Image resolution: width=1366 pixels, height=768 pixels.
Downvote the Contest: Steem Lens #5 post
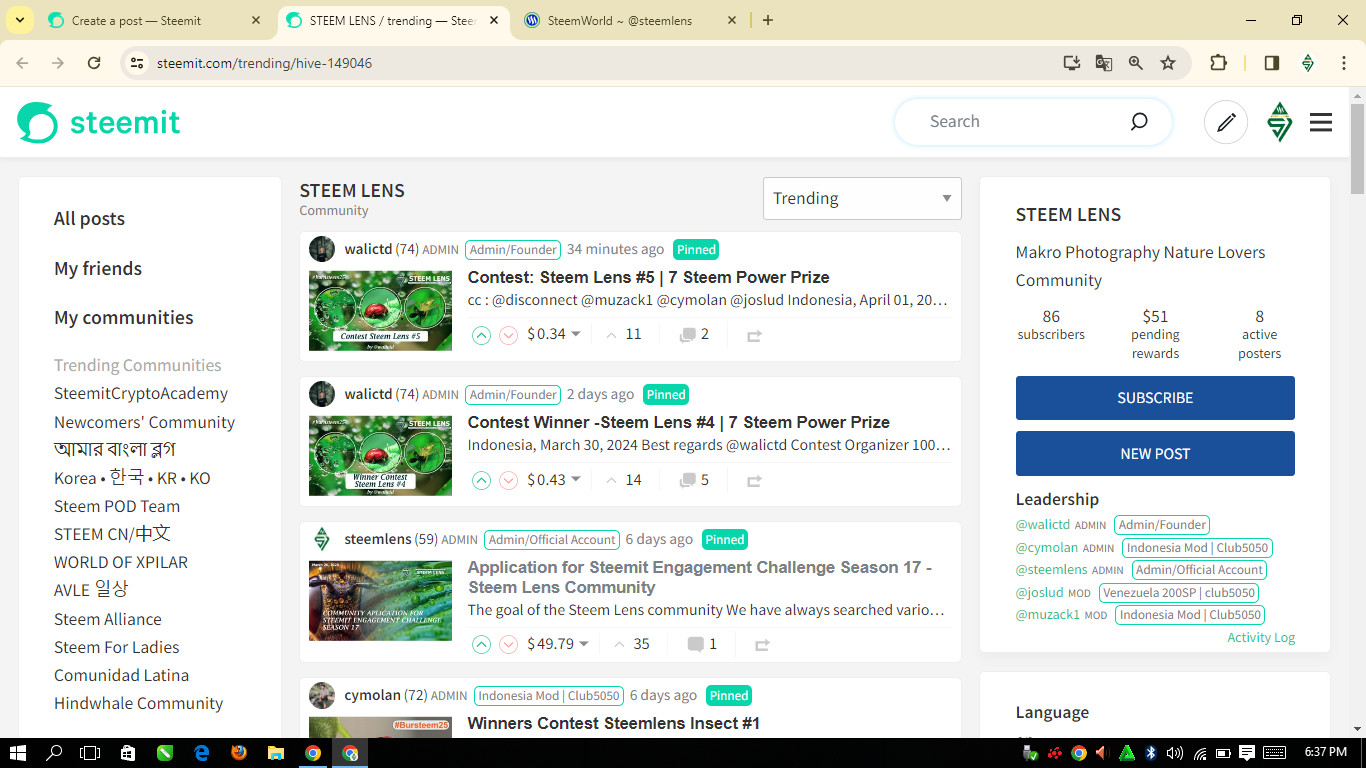508,335
